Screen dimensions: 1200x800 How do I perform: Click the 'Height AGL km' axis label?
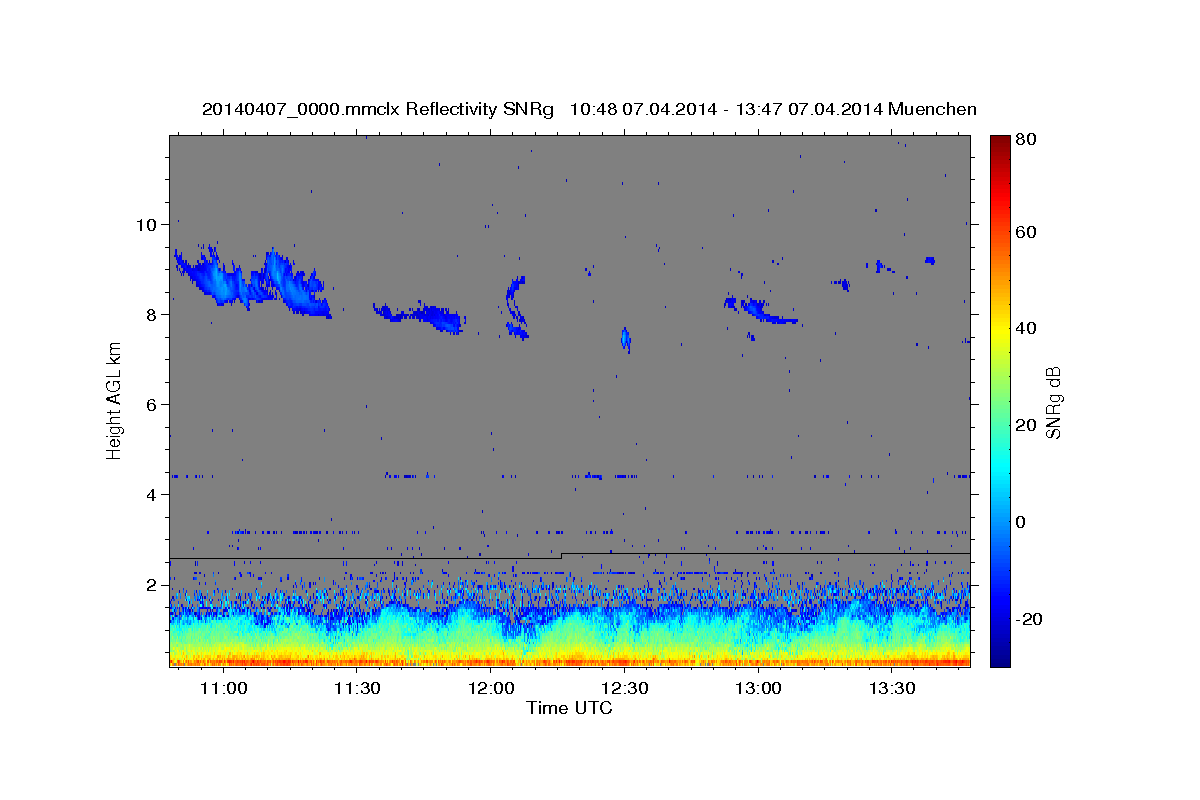(115, 400)
